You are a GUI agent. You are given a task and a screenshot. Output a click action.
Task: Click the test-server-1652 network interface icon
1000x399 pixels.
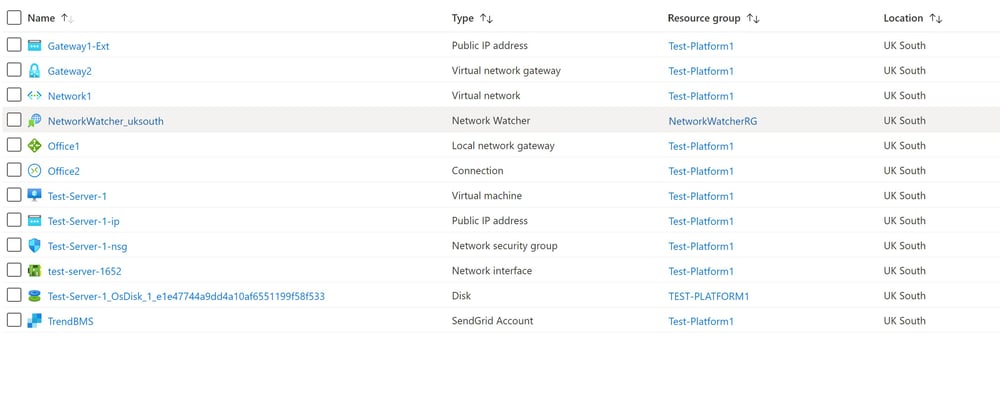(34, 271)
